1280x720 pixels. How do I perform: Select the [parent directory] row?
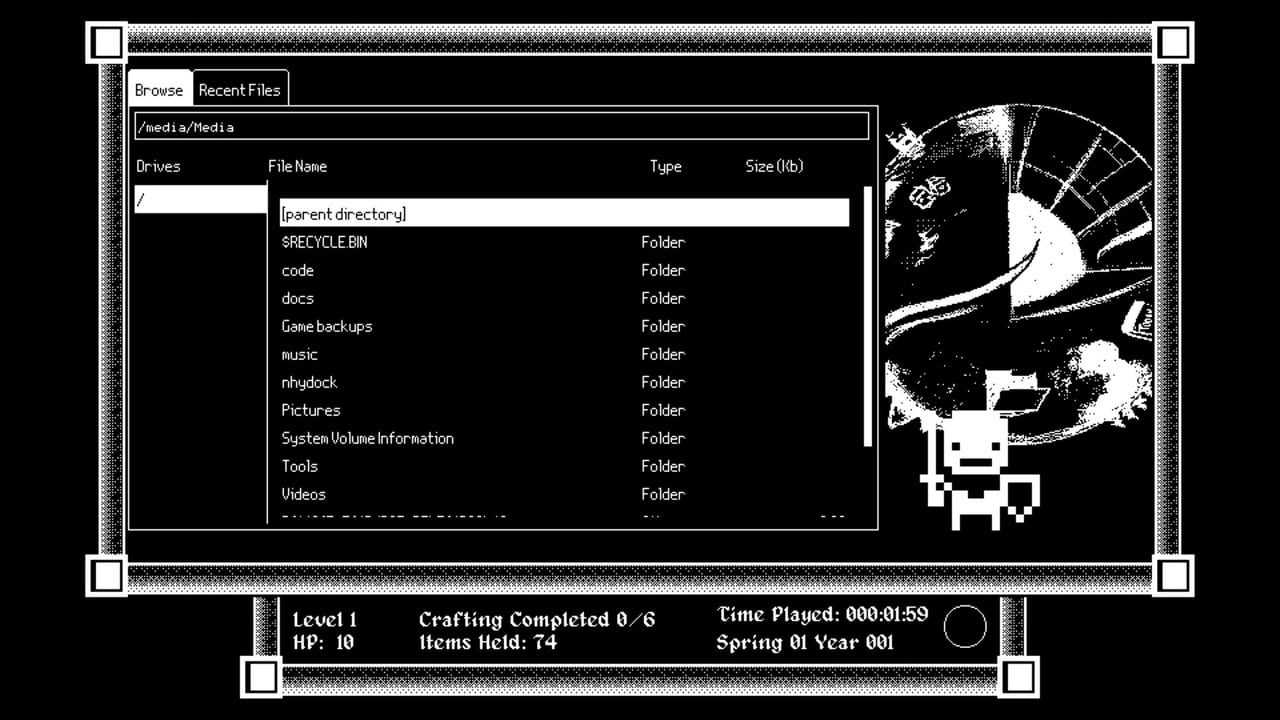(x=564, y=213)
